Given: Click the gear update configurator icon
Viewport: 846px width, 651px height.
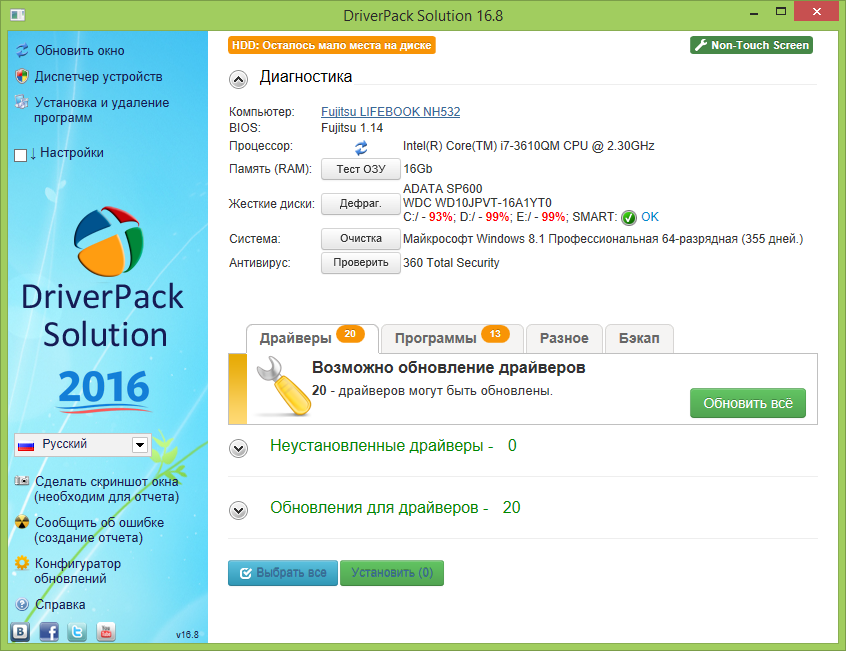Looking at the screenshot, I should point(22,563).
